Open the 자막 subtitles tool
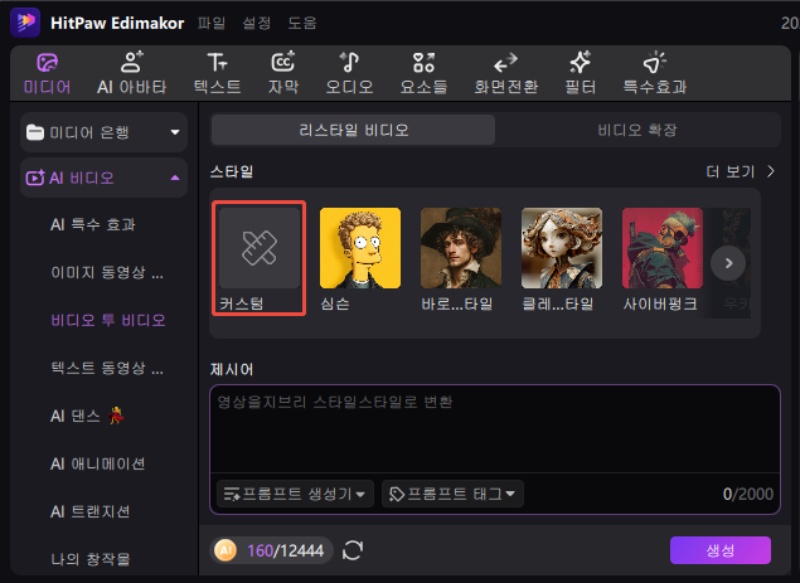800x583 pixels. coord(283,72)
